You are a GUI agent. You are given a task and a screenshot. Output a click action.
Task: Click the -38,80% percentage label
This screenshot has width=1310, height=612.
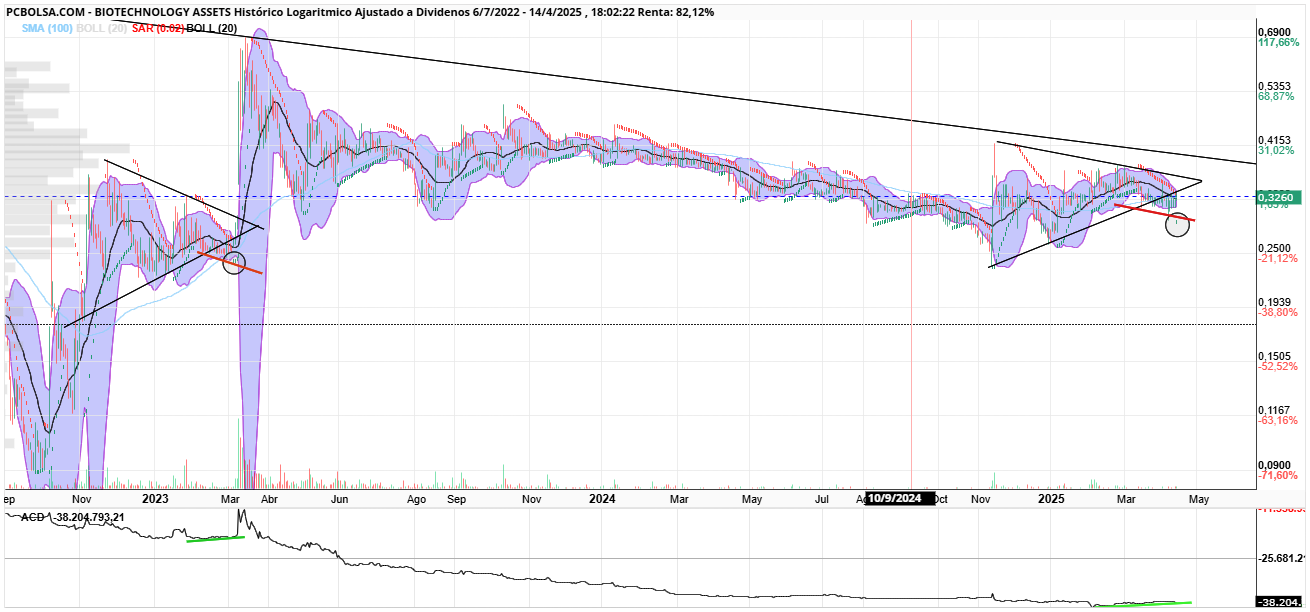[1278, 313]
